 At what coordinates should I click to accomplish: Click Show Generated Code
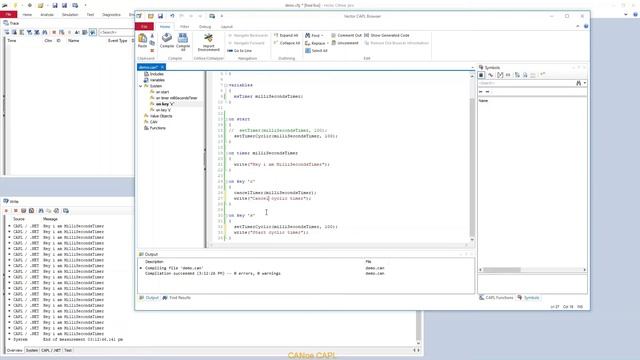pos(387,36)
